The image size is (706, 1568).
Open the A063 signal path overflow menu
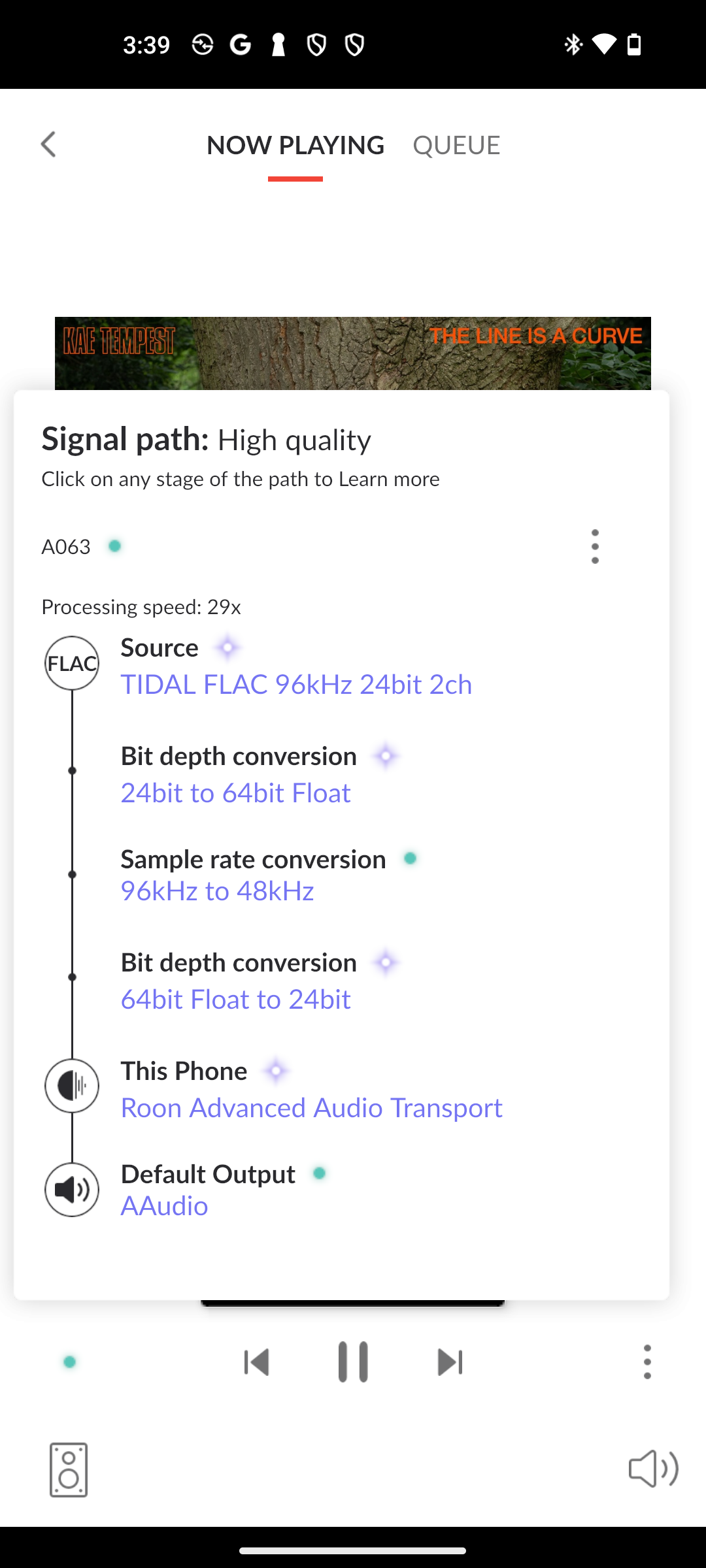coord(595,546)
